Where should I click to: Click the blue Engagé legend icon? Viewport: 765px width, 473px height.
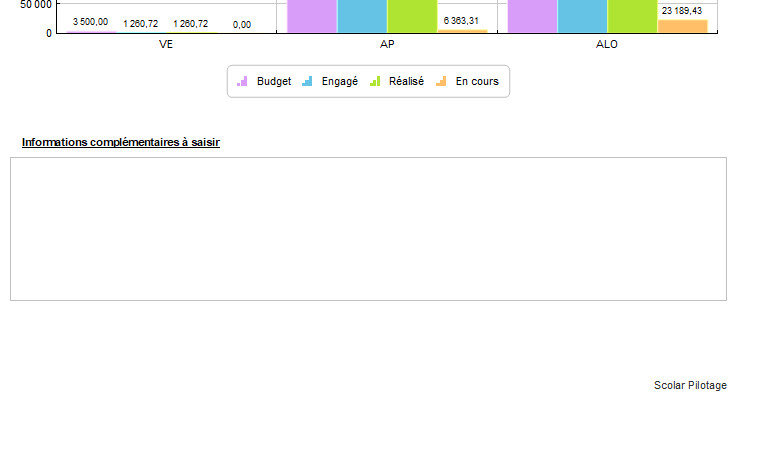pyautogui.click(x=307, y=81)
